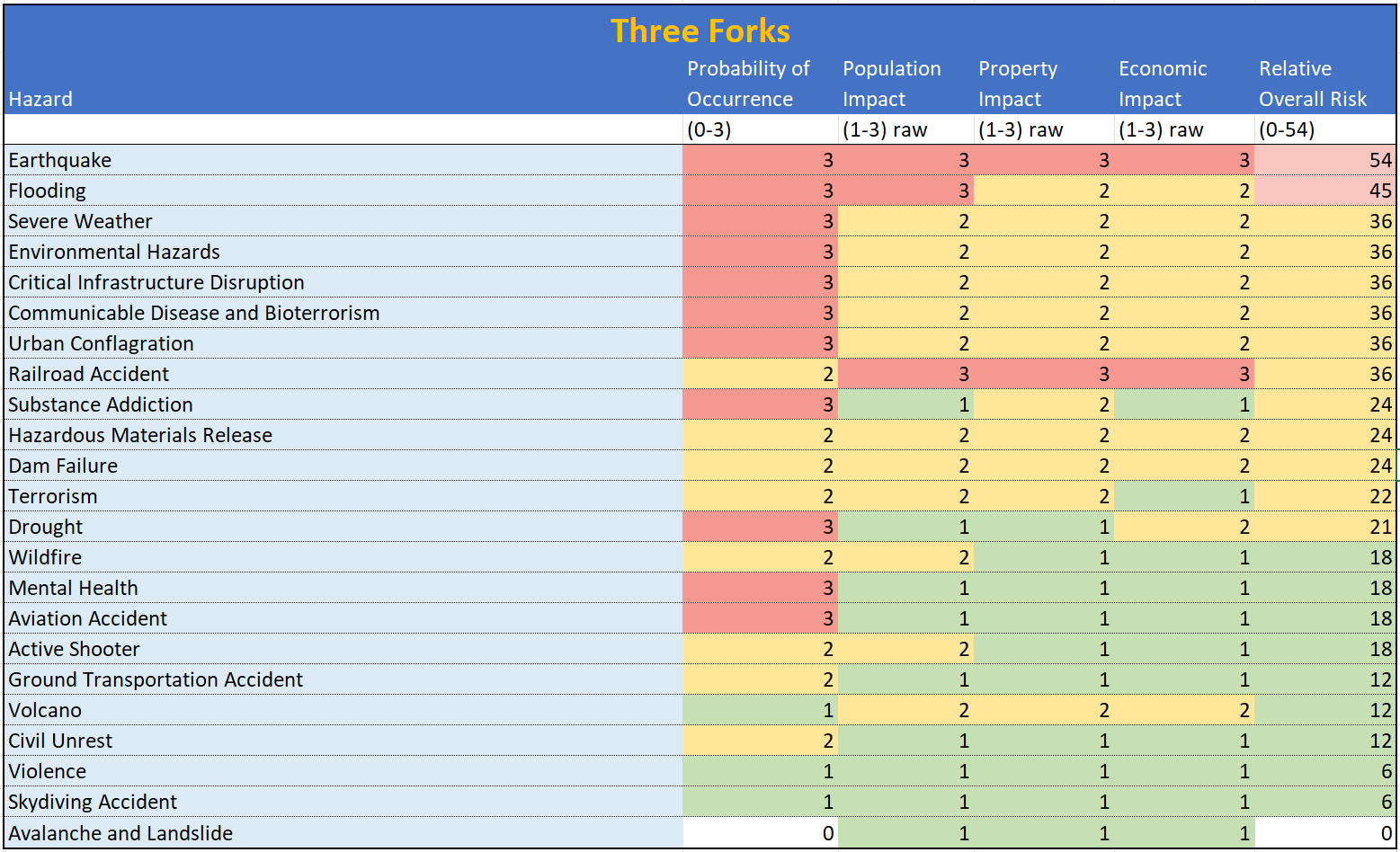Select Drought's overall risk value 21

1325,527
